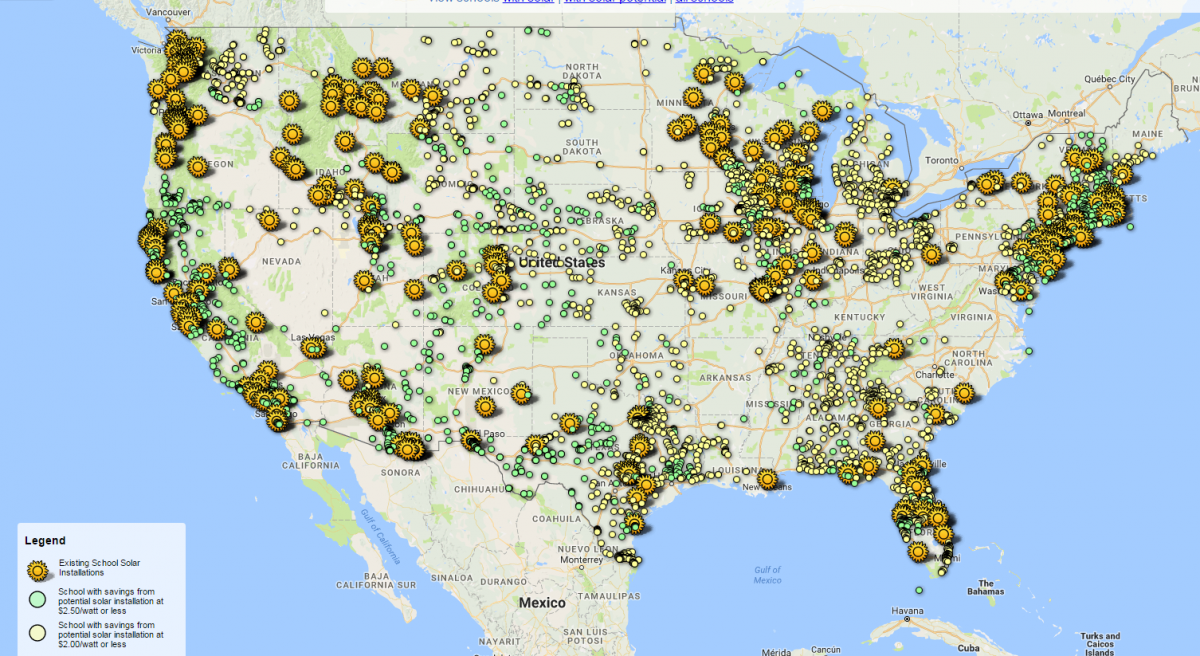
Task: Click the 'ARKANSAS' state label
Action: click(x=727, y=377)
